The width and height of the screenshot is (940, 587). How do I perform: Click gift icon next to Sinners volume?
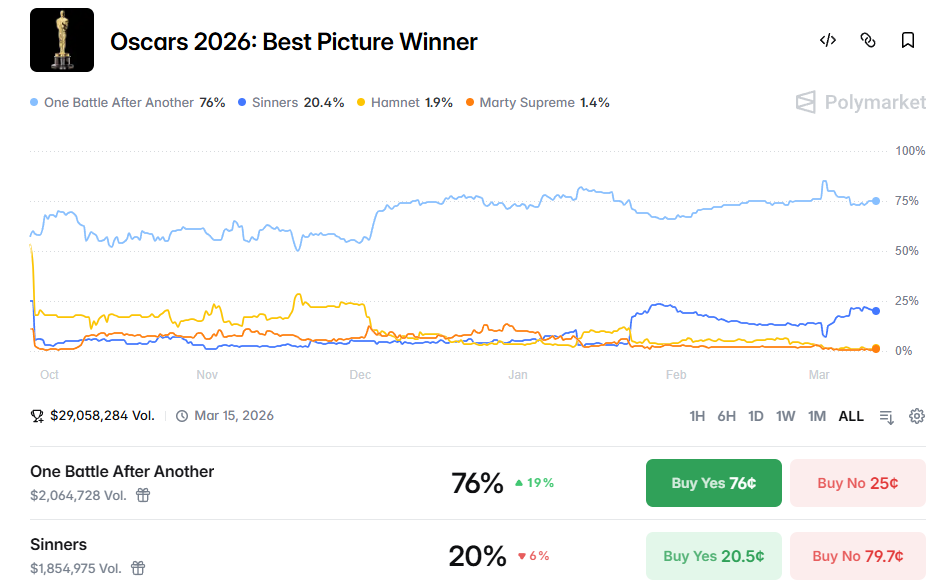click(x=138, y=568)
